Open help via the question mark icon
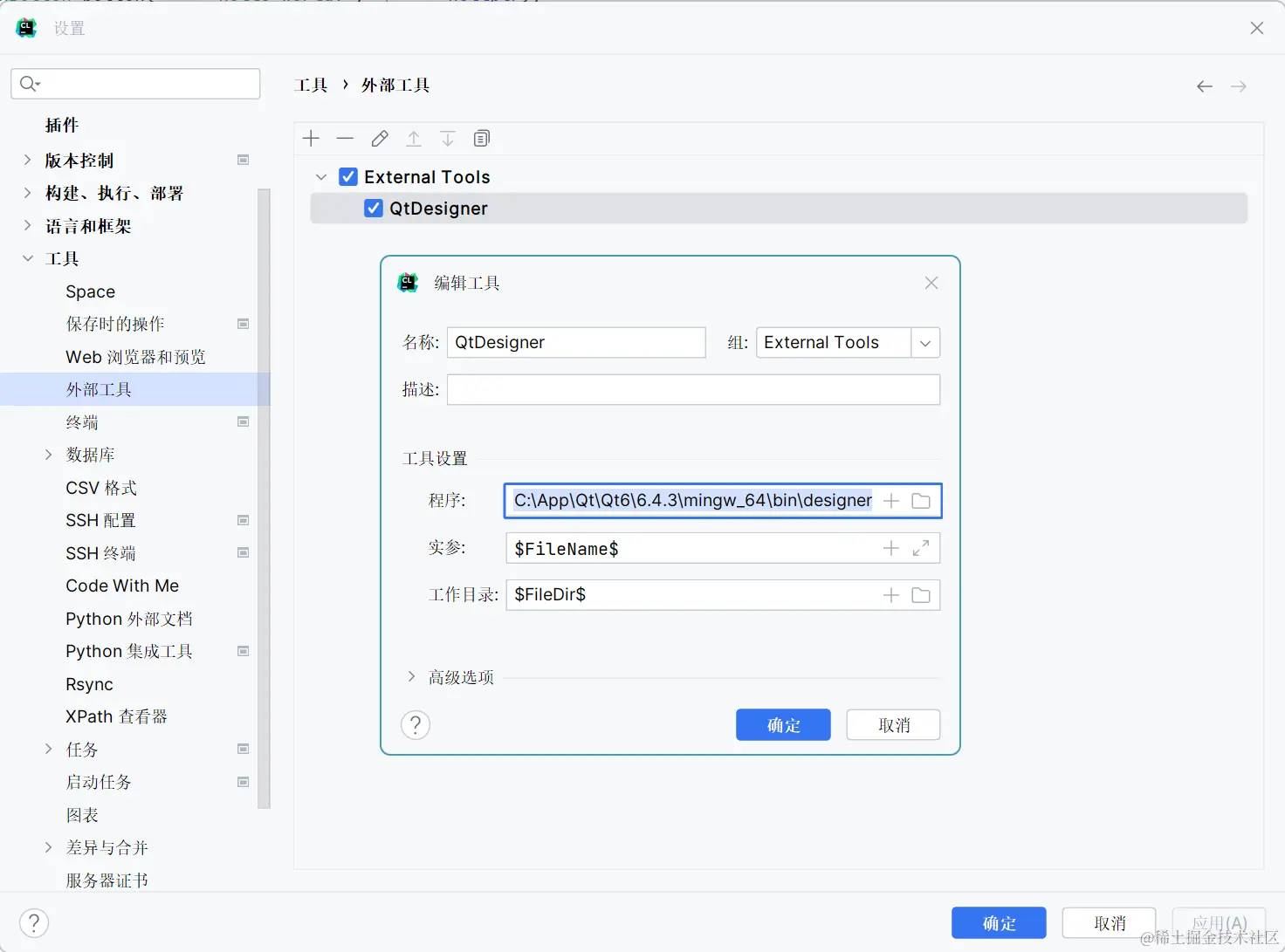This screenshot has width=1285, height=952. pyautogui.click(x=416, y=724)
